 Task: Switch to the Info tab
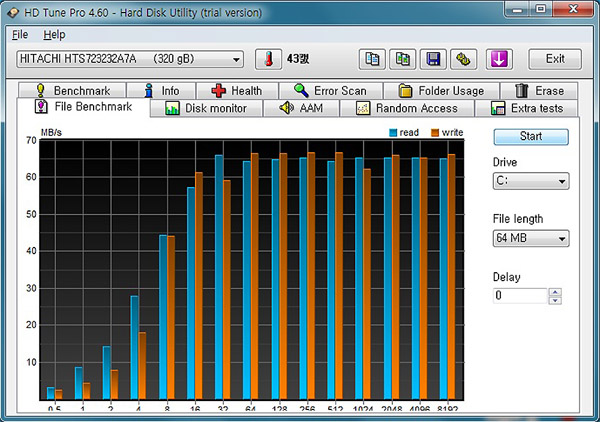pyautogui.click(x=161, y=91)
